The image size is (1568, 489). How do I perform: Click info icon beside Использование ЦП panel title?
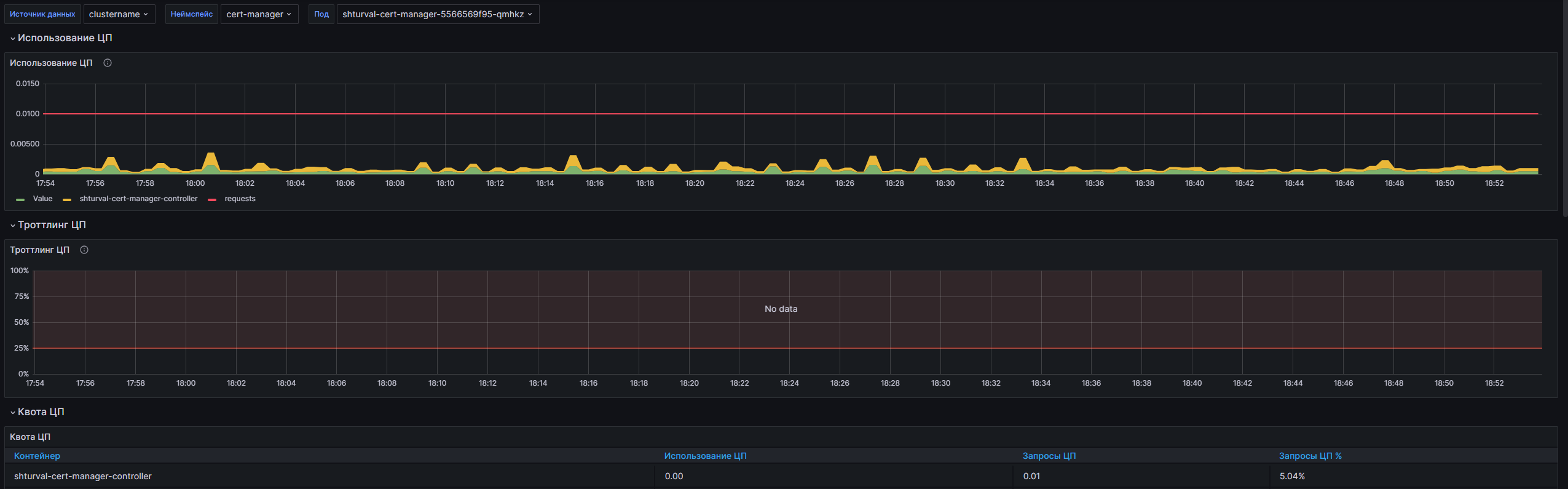[x=108, y=63]
